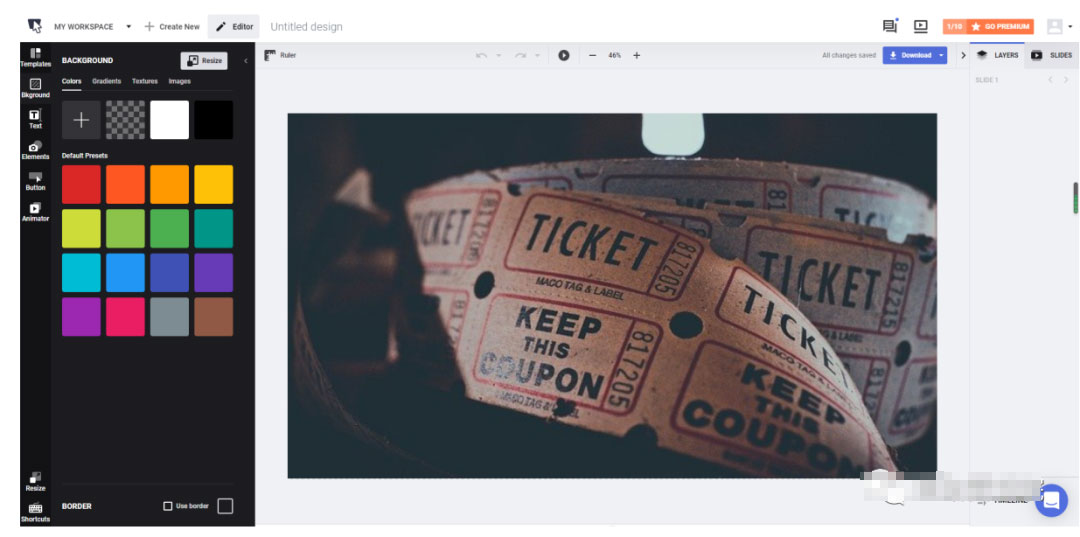1080x537 pixels.
Task: Click the ticket image on canvas
Action: click(x=612, y=295)
